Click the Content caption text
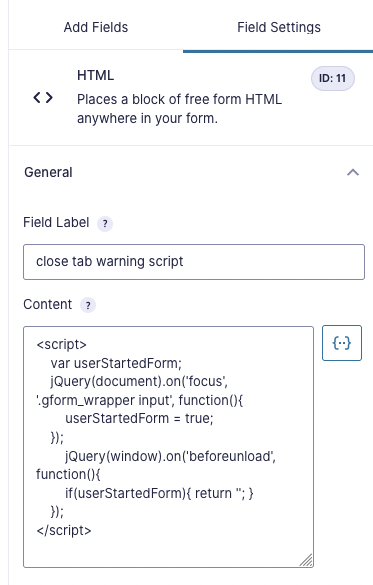The width and height of the screenshot is (373, 585). click(47, 304)
